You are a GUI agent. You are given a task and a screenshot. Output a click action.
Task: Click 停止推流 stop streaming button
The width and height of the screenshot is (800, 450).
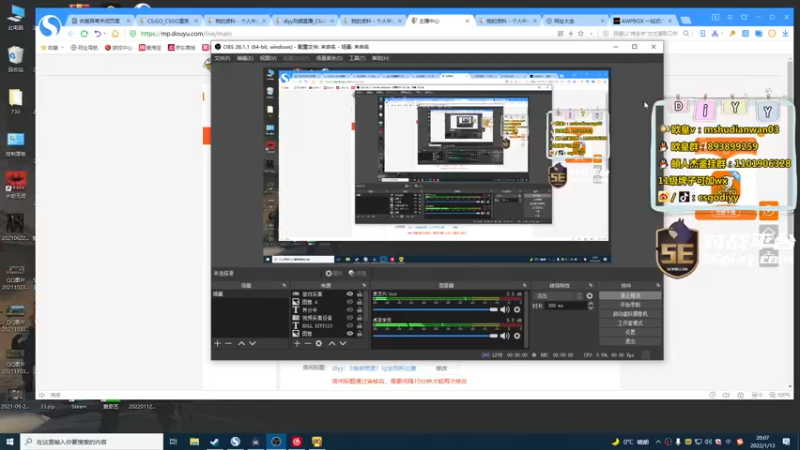pyautogui.click(x=630, y=295)
